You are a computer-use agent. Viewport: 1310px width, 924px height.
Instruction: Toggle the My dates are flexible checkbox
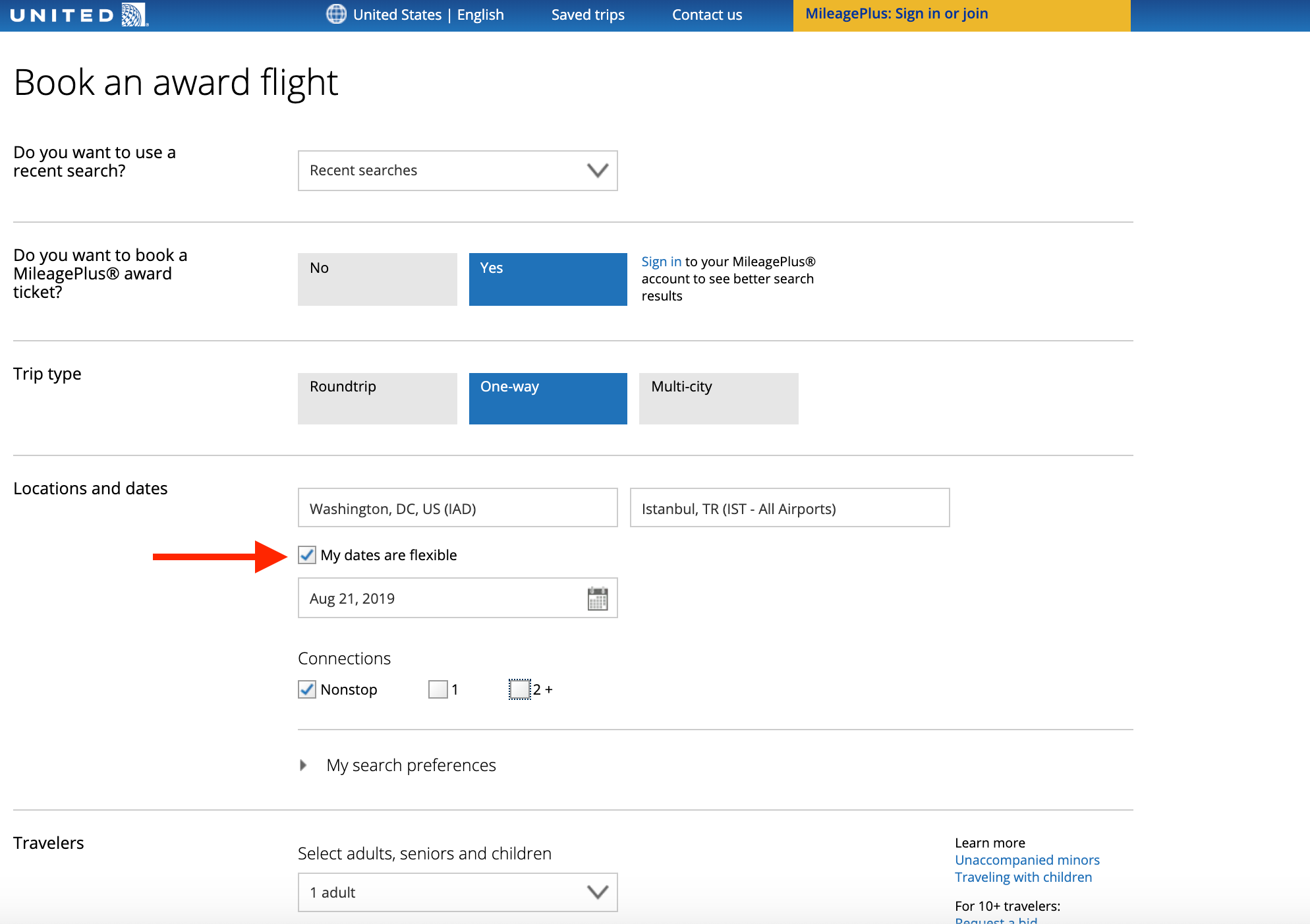[307, 555]
